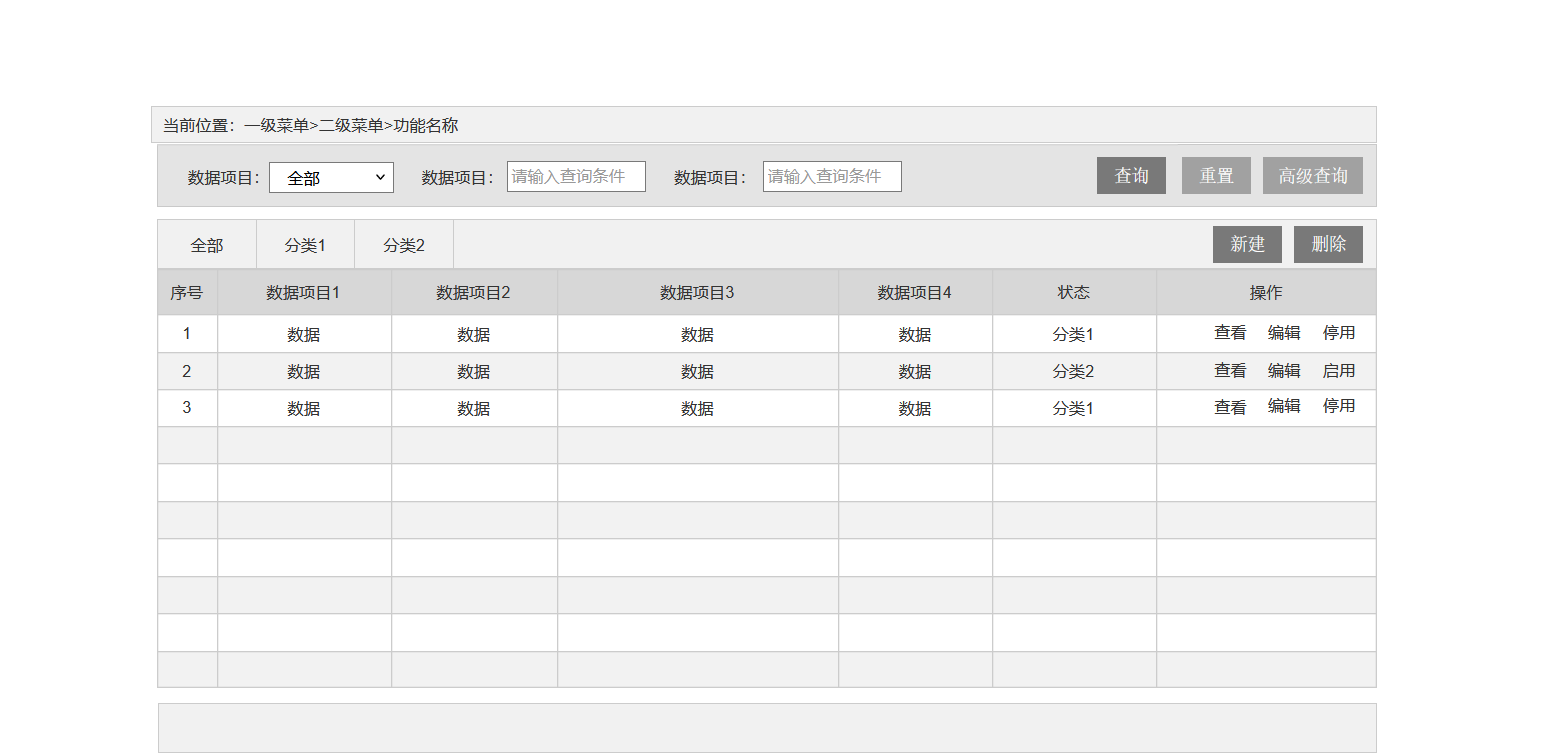This screenshot has height=756, width=1559.
Task: Click the 新建 button
Action: pyautogui.click(x=1247, y=244)
